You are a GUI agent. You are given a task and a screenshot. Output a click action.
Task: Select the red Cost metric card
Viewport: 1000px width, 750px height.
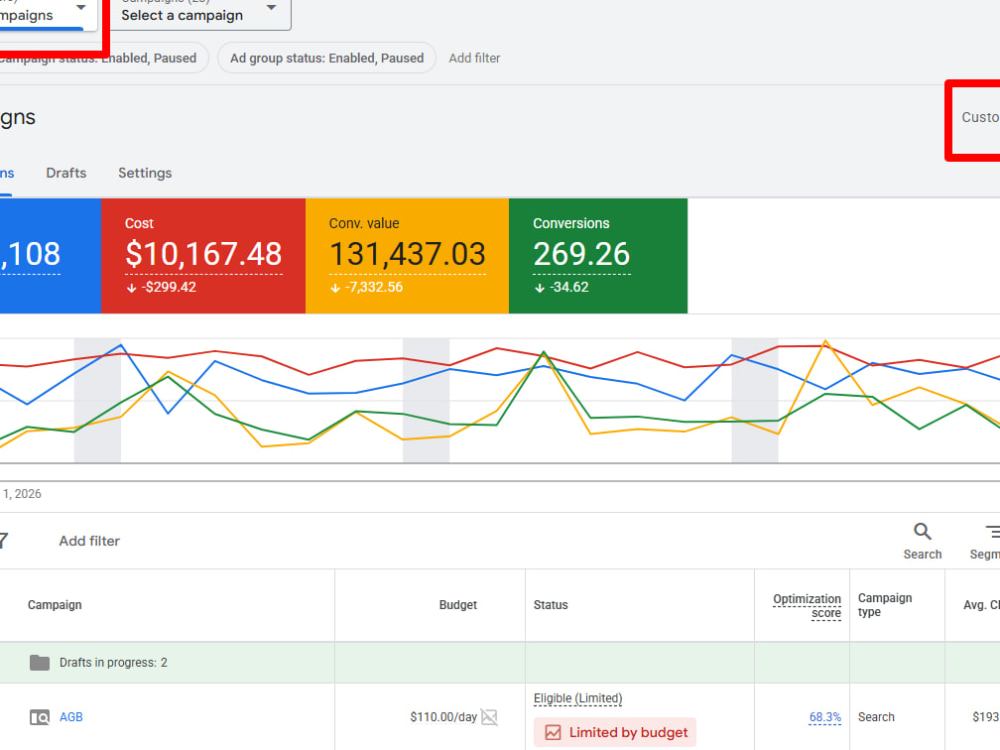pos(203,256)
